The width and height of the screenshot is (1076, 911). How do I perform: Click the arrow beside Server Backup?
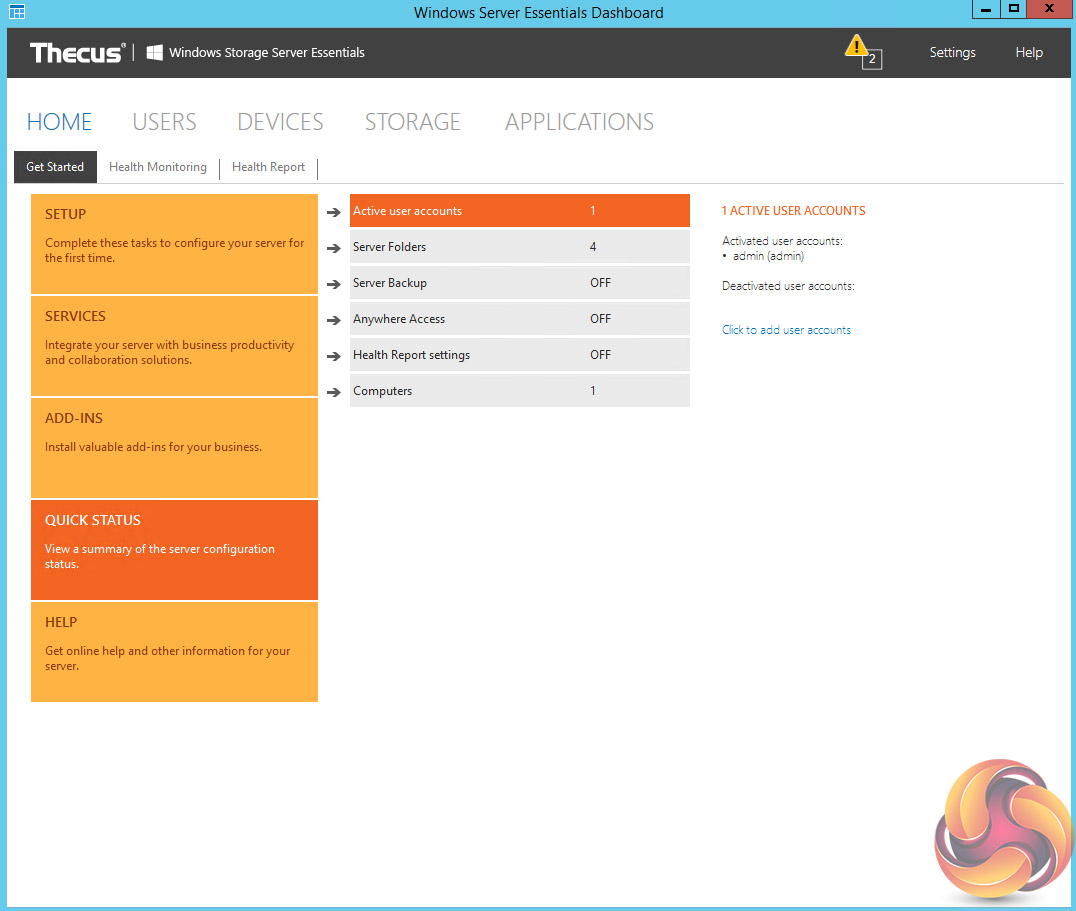[x=334, y=284]
